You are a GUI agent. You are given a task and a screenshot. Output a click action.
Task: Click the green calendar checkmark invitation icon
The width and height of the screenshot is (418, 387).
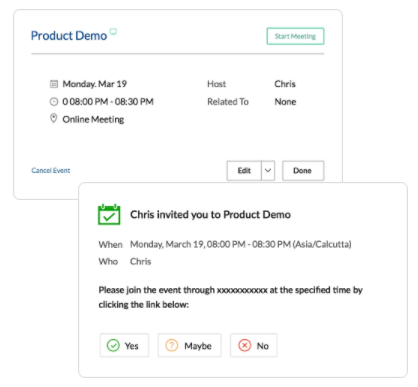click(x=109, y=214)
